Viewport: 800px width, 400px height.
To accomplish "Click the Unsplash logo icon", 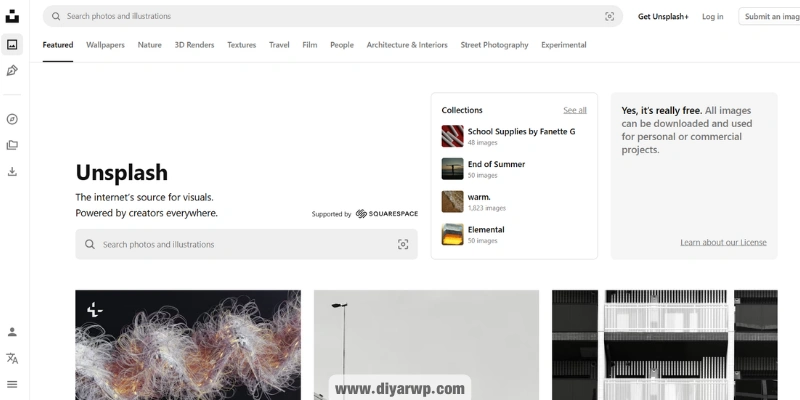I will point(12,16).
